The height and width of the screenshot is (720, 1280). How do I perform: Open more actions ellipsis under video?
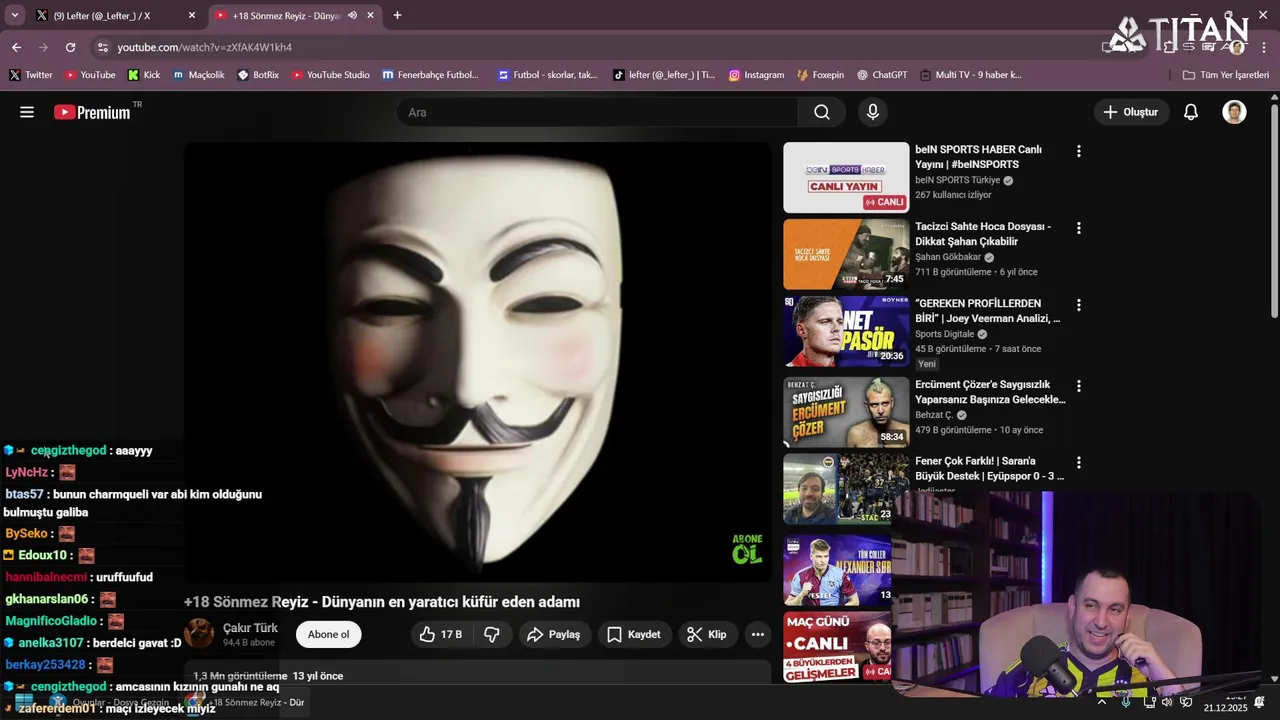[758, 634]
